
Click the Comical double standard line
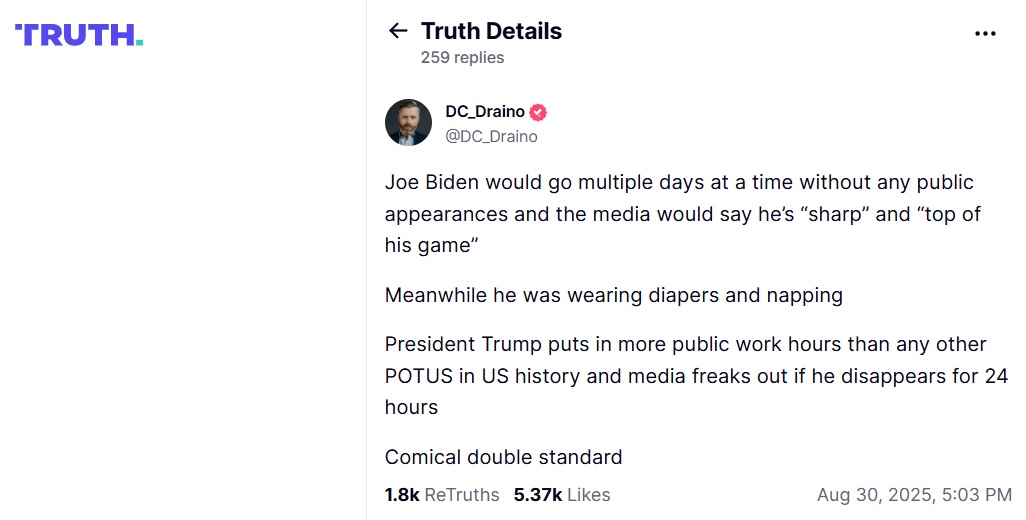coord(503,457)
